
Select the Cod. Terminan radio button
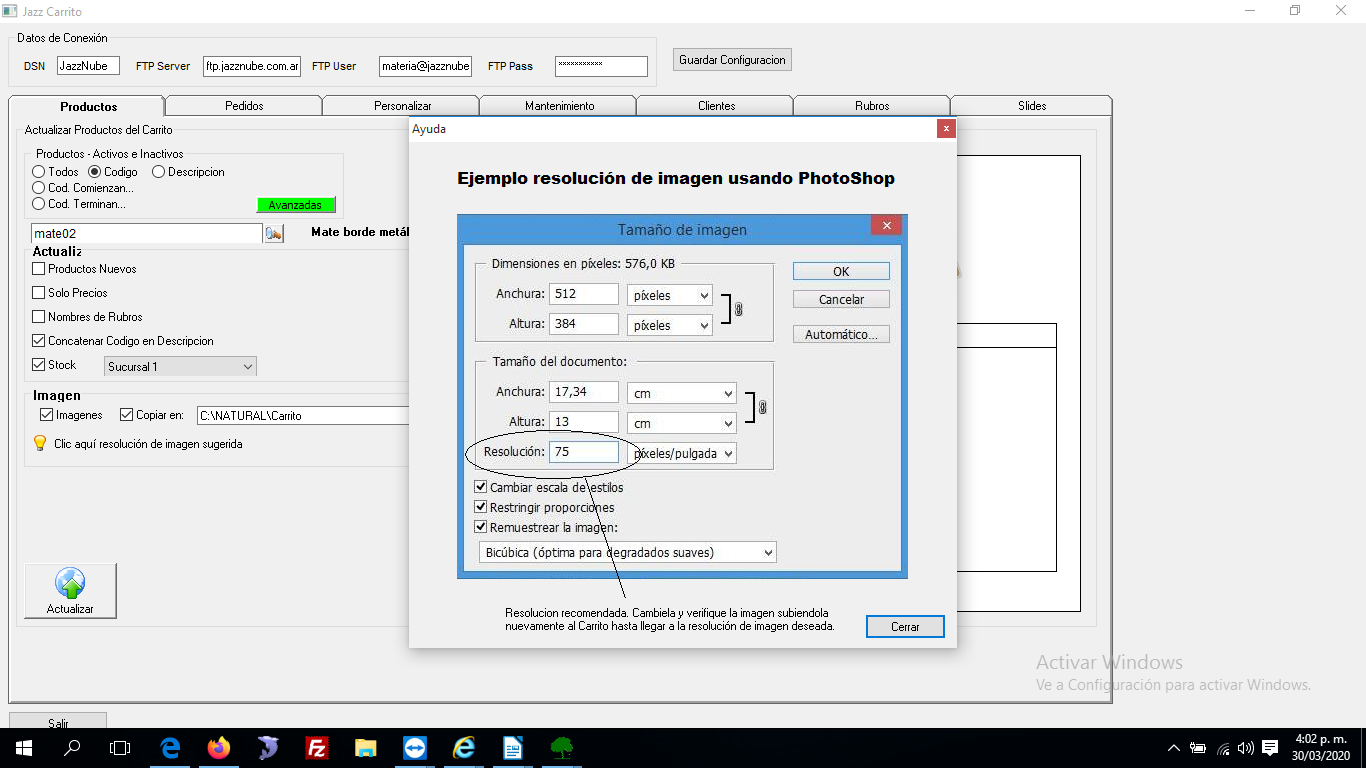tap(39, 204)
